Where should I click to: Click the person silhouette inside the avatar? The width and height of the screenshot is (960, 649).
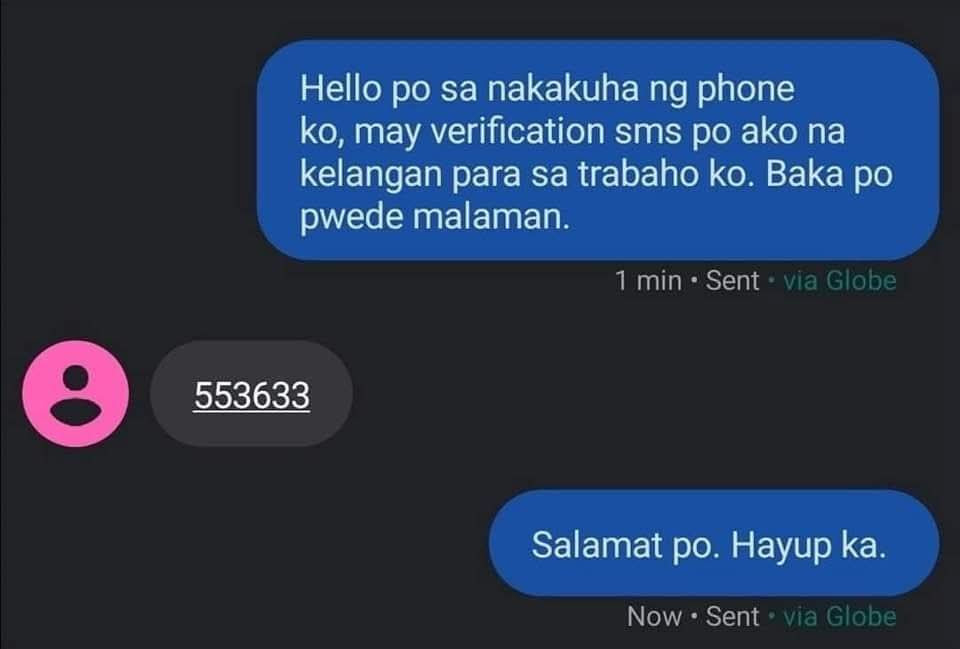(75, 395)
